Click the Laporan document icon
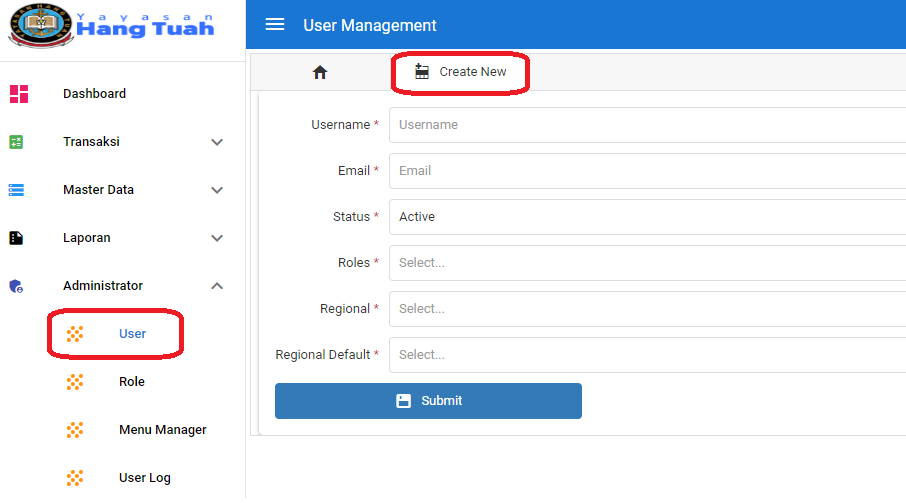Screen dimensions: 906x503 pos(16,238)
